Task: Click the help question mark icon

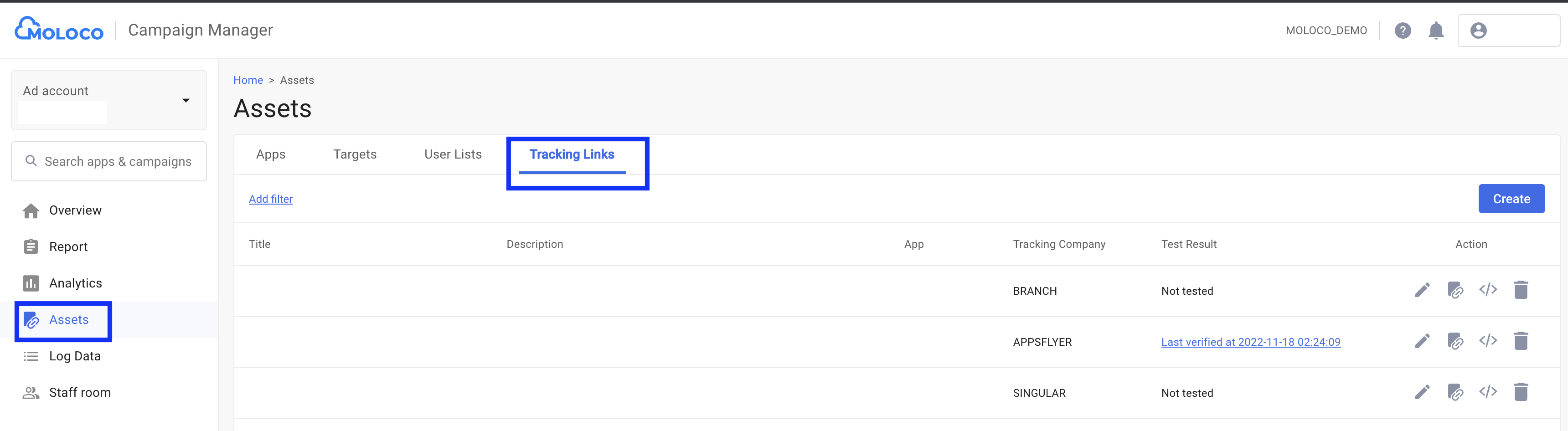Action: tap(1403, 31)
